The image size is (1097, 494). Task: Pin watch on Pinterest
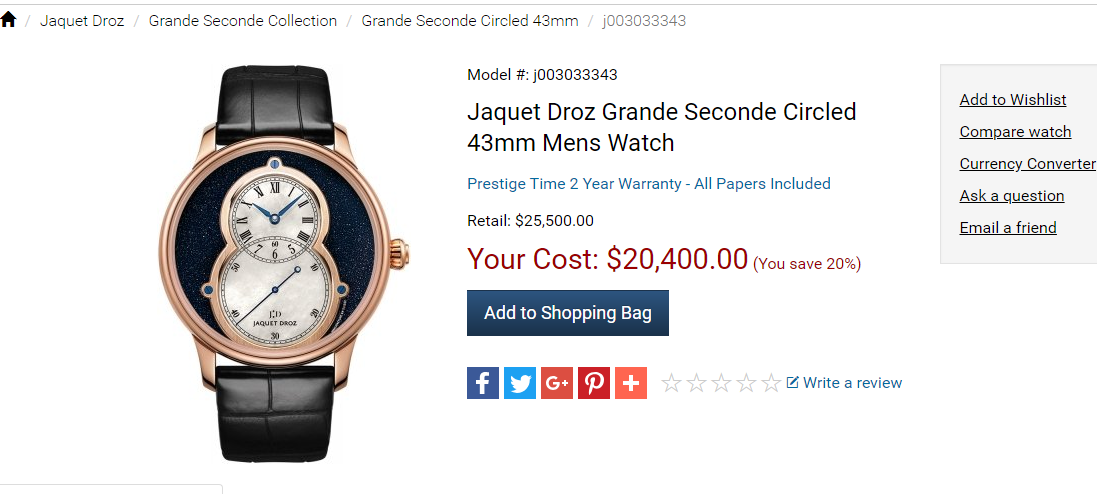click(594, 383)
